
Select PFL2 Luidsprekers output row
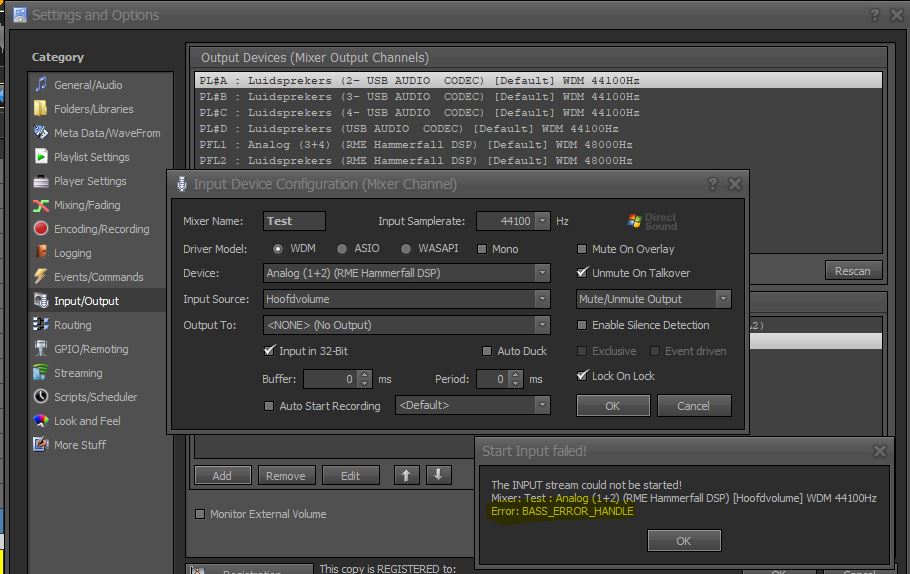[539, 160]
